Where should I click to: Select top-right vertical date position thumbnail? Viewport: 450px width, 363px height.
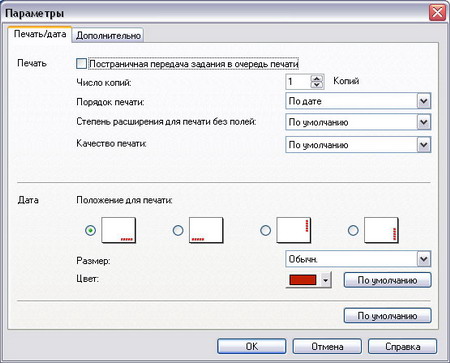(x=294, y=230)
